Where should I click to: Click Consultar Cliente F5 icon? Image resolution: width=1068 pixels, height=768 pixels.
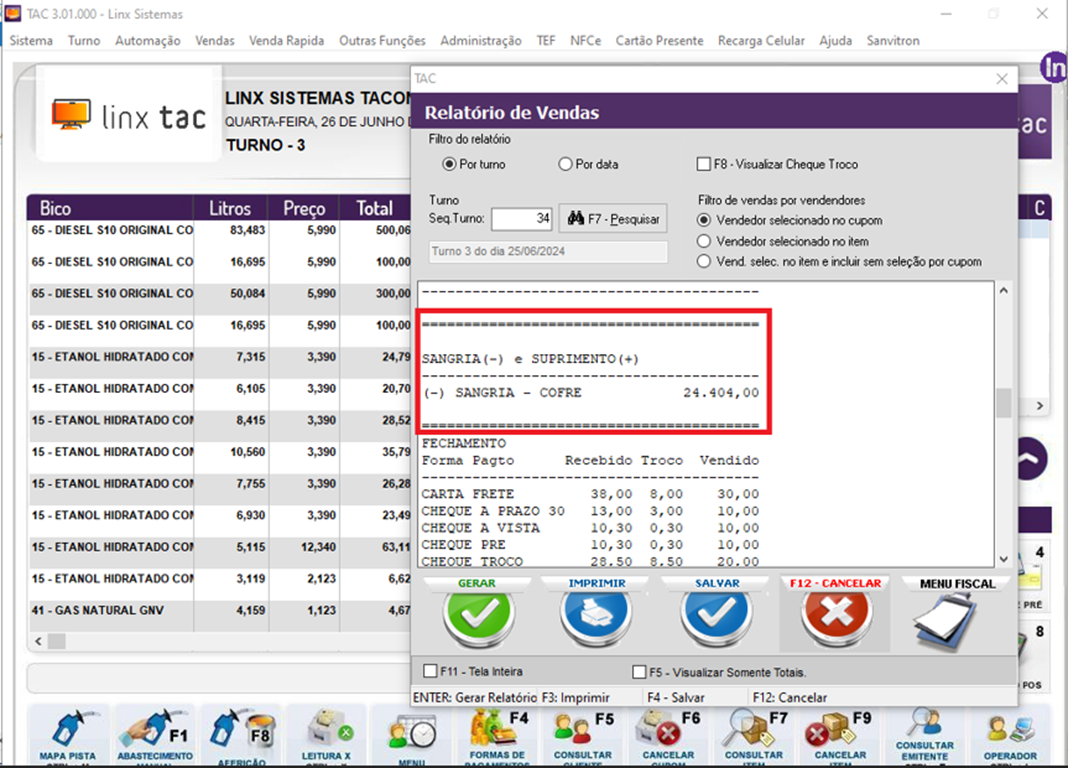[583, 734]
